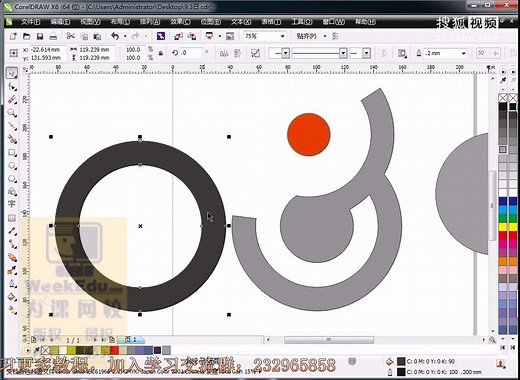Expand the application launcher dropdown arrow
The image size is (520, 380).
pos(220,36)
